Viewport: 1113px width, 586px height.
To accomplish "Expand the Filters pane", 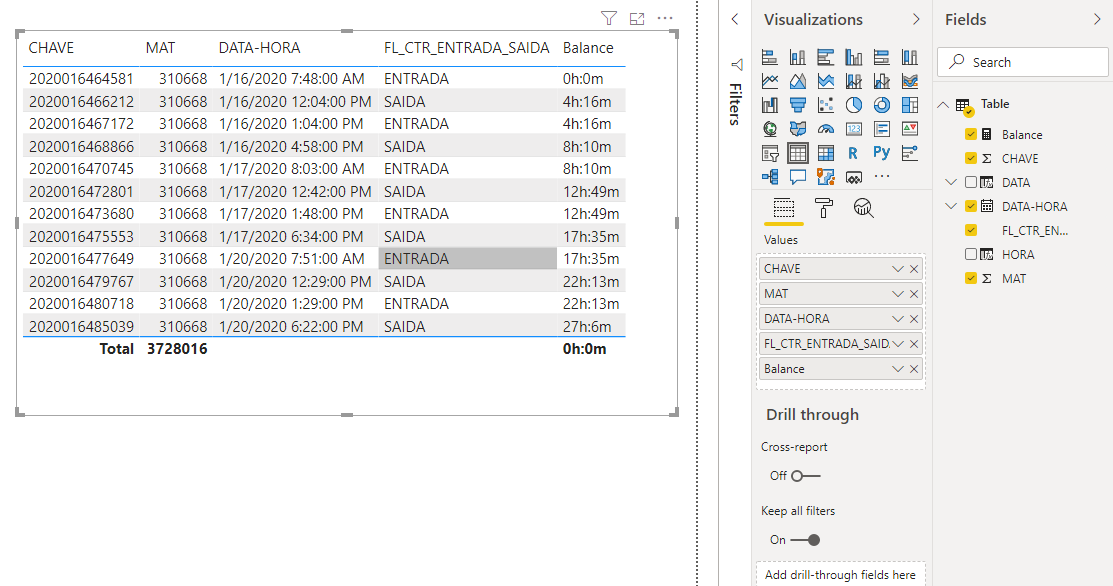I will pyautogui.click(x=735, y=20).
